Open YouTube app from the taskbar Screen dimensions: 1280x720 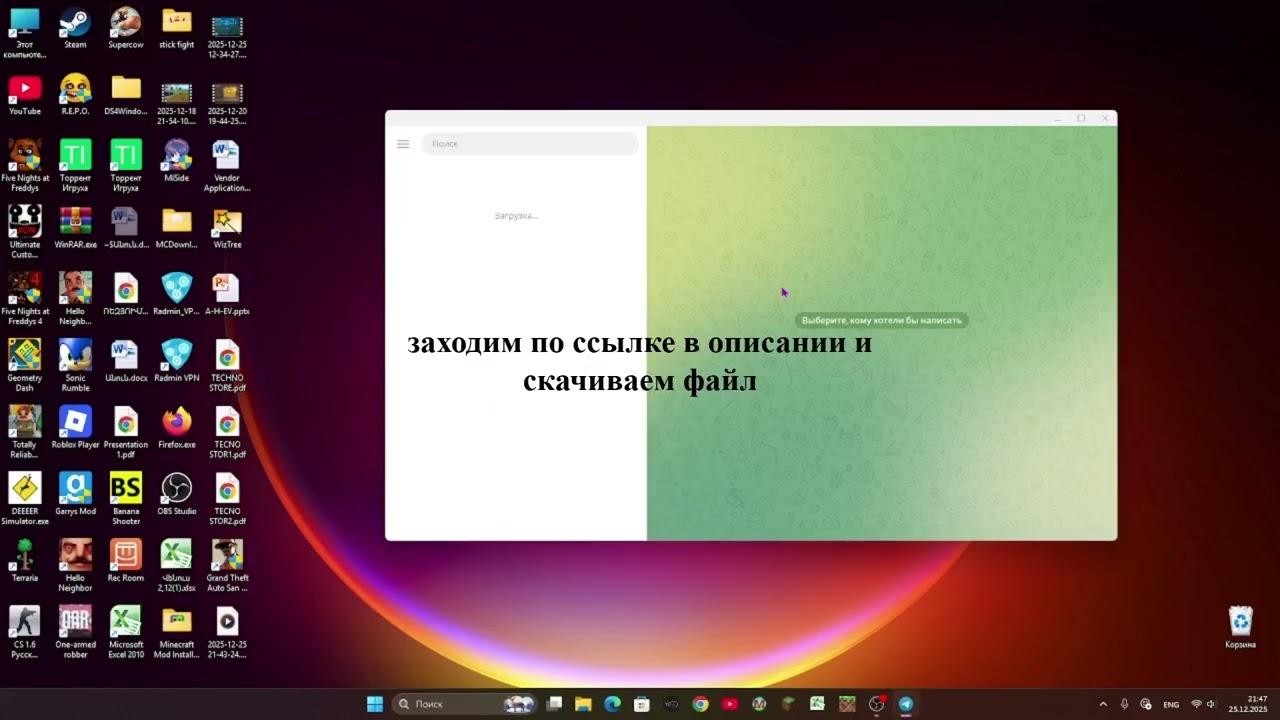click(x=730, y=704)
